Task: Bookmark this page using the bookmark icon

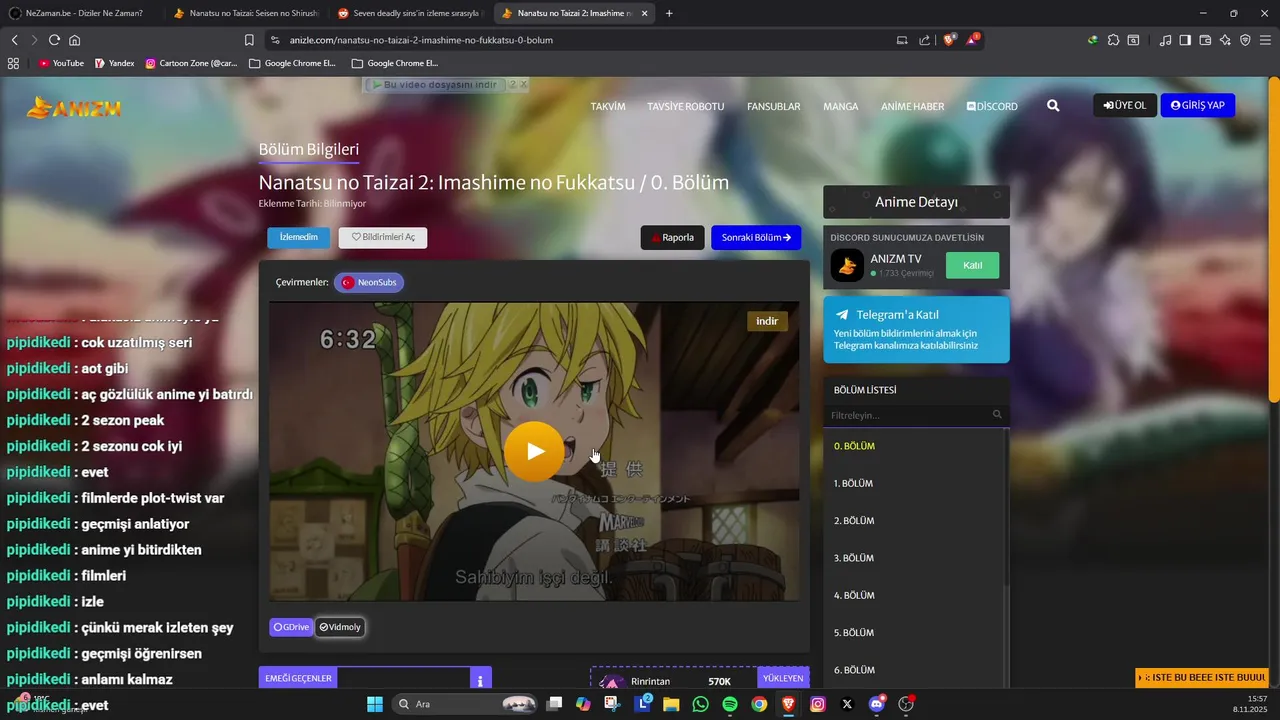Action: [249, 40]
